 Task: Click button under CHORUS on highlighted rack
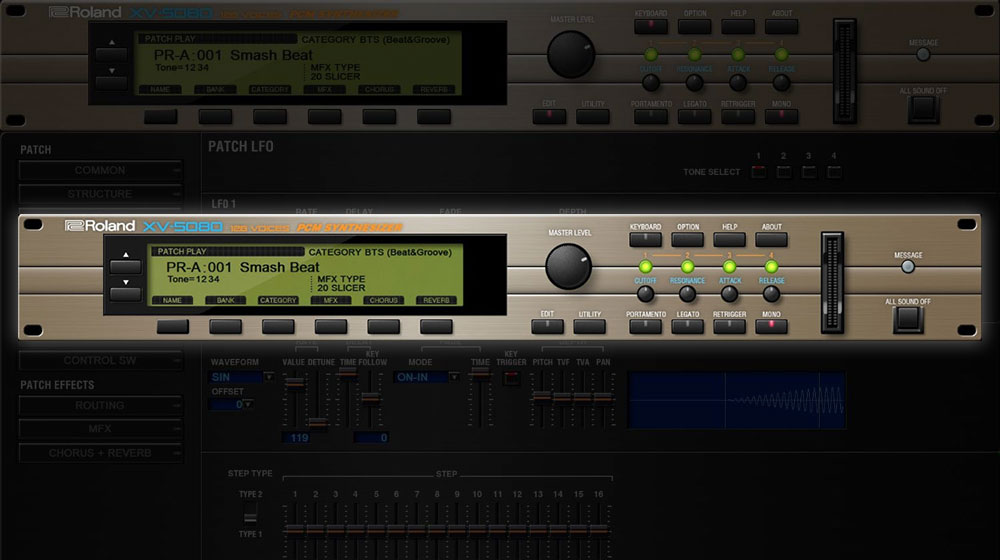click(383, 327)
